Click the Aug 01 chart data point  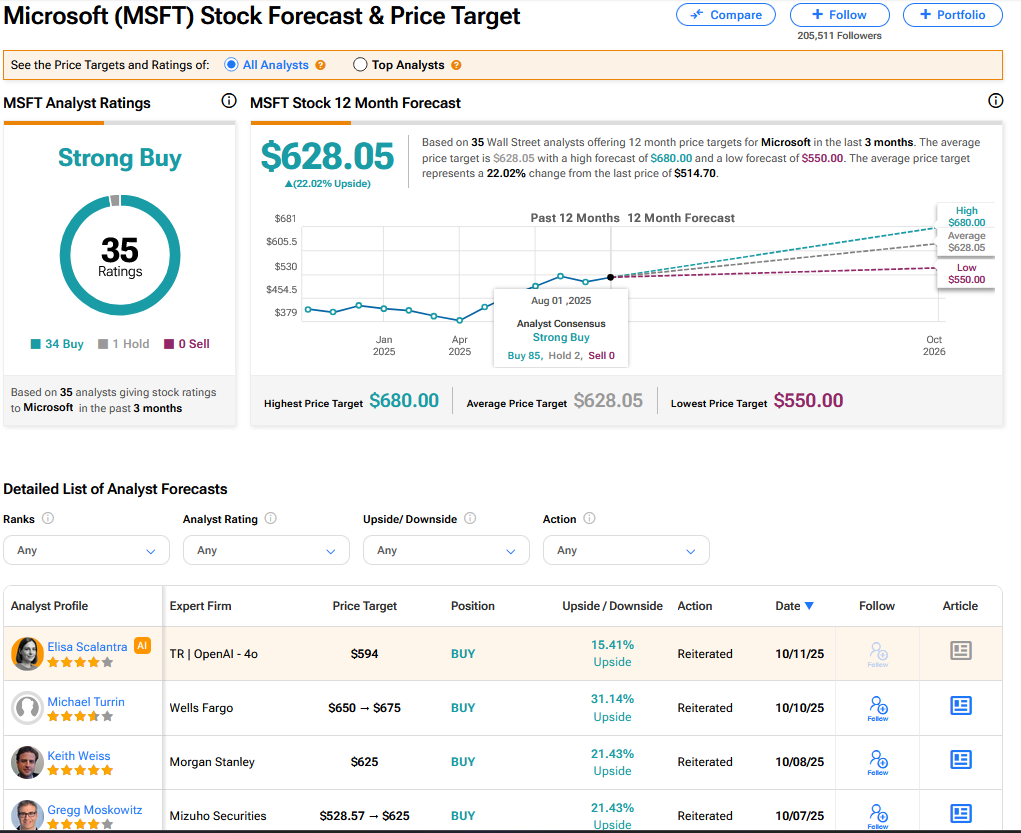click(x=610, y=277)
